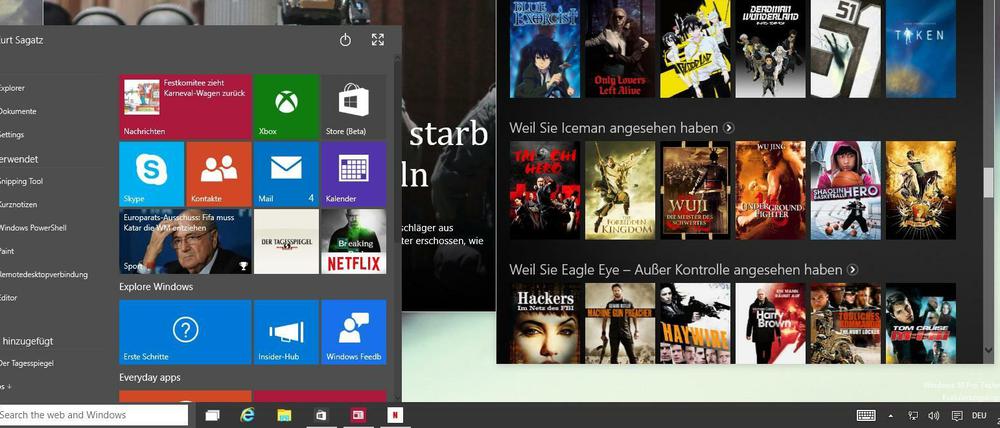The width and height of the screenshot is (1000, 428).
Task: Change the DEU input language
Action: point(979,415)
